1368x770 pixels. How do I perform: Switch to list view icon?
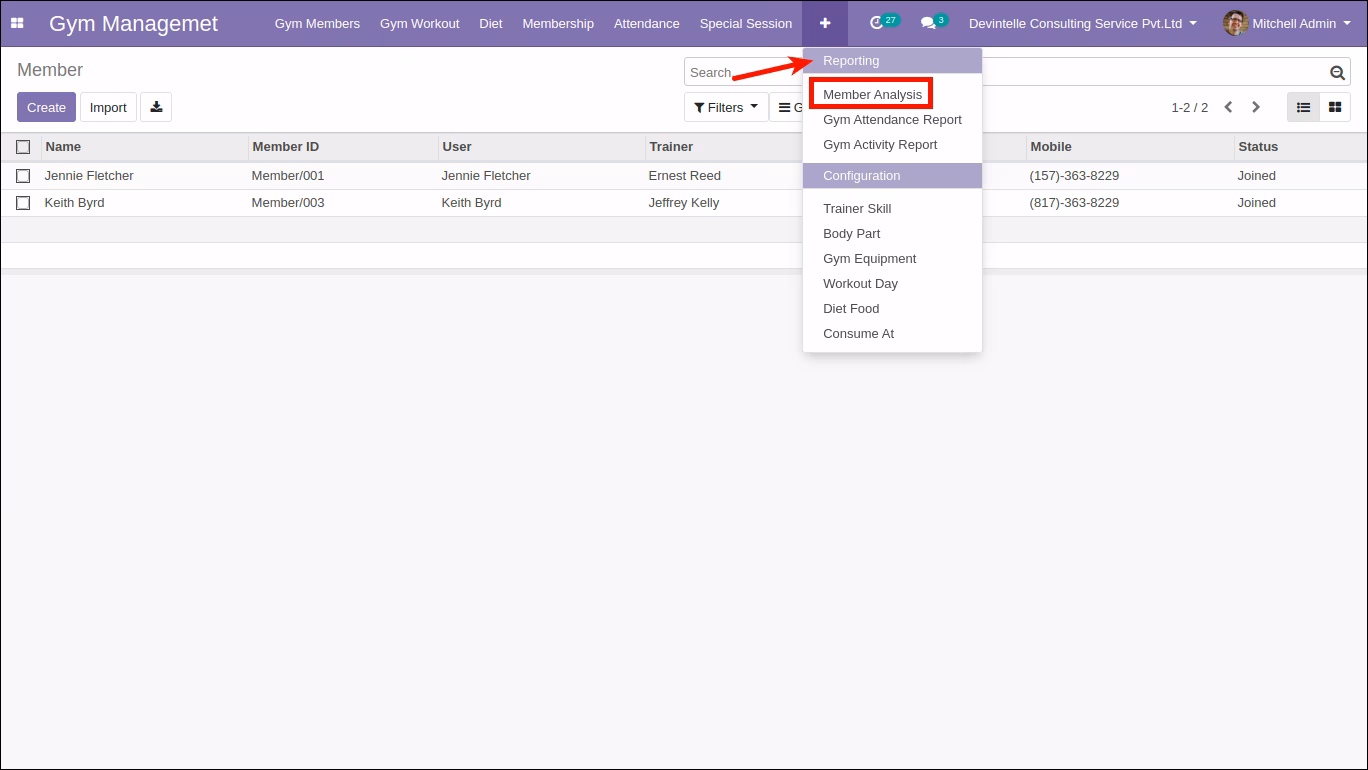[1303, 107]
